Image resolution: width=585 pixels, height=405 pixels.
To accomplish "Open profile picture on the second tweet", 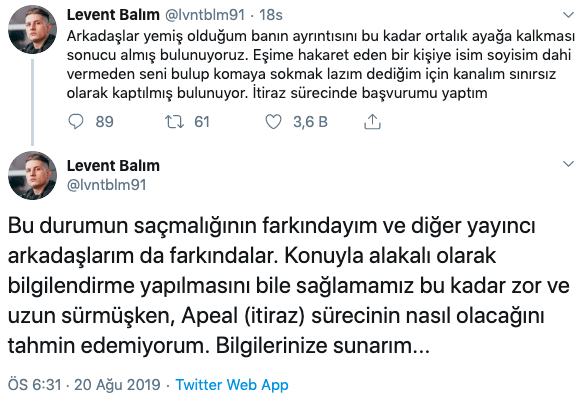I will [x=32, y=175].
